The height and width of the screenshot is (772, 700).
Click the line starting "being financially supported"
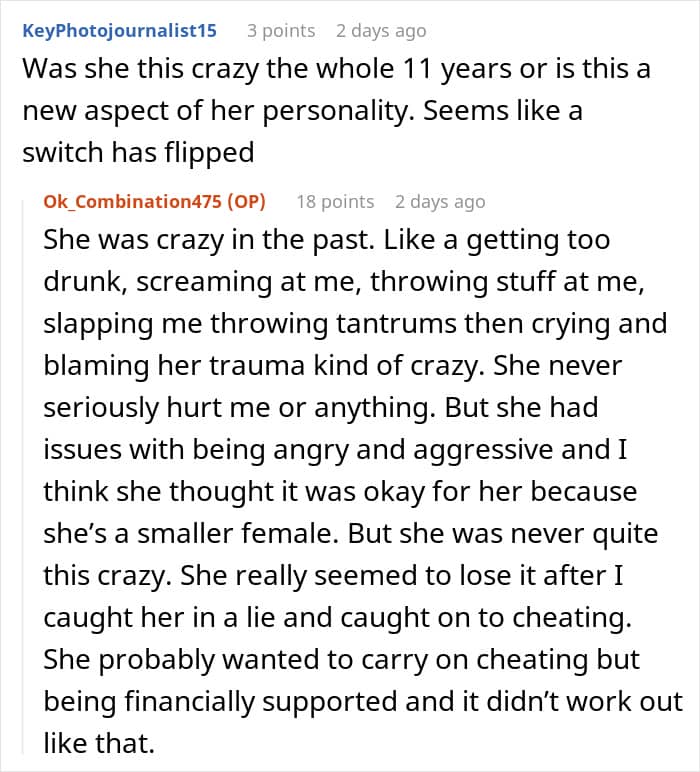363,702
